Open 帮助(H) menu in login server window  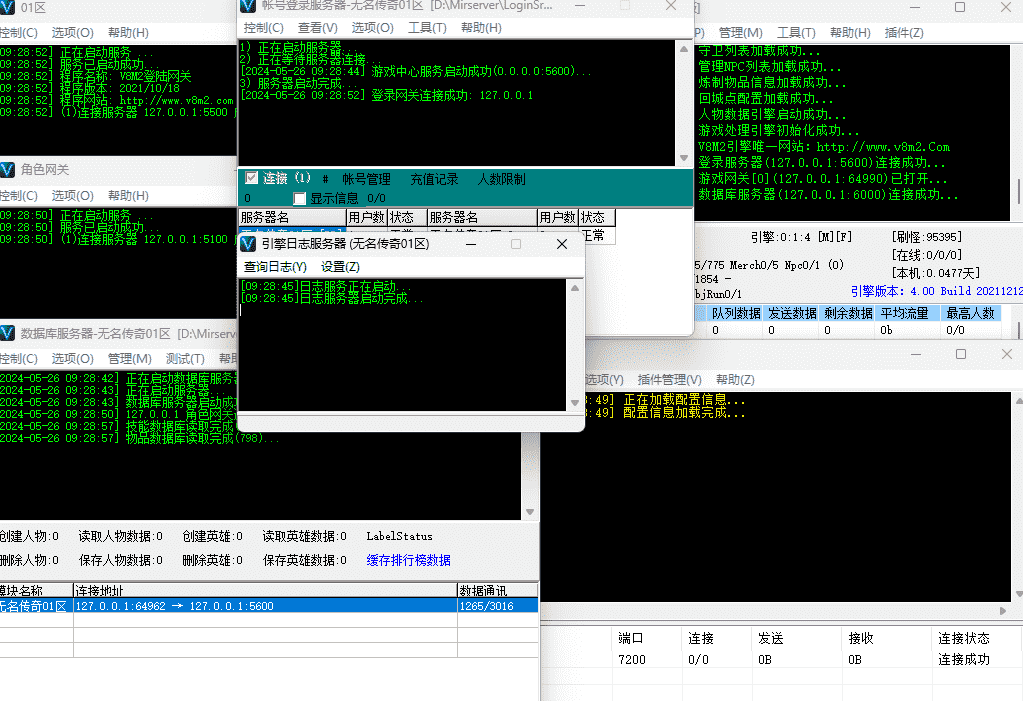[481, 28]
